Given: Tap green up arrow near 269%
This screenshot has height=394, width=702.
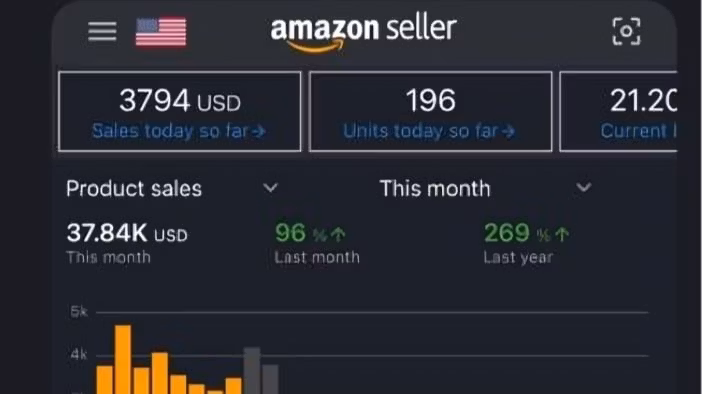Looking at the screenshot, I should tap(562, 235).
